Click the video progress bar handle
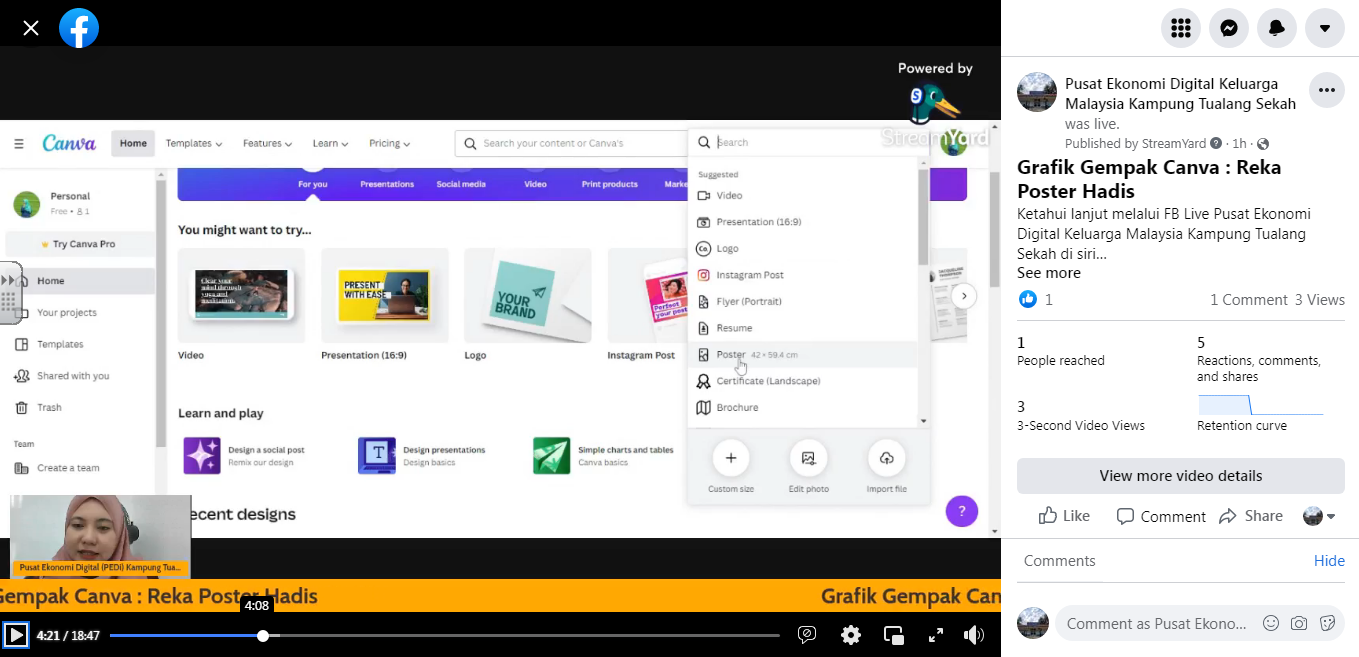This screenshot has width=1359, height=657. click(x=263, y=635)
